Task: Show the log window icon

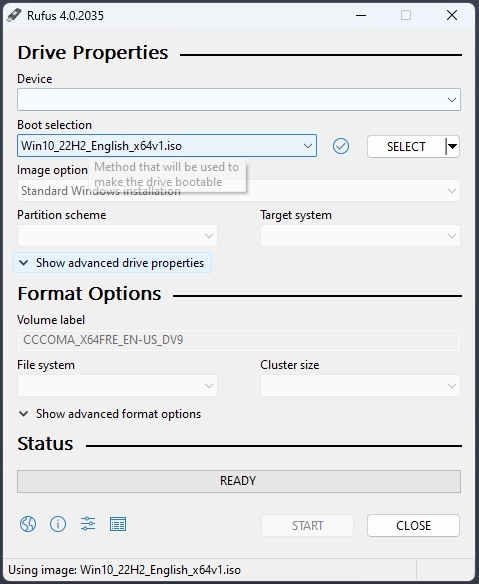Action: point(118,524)
